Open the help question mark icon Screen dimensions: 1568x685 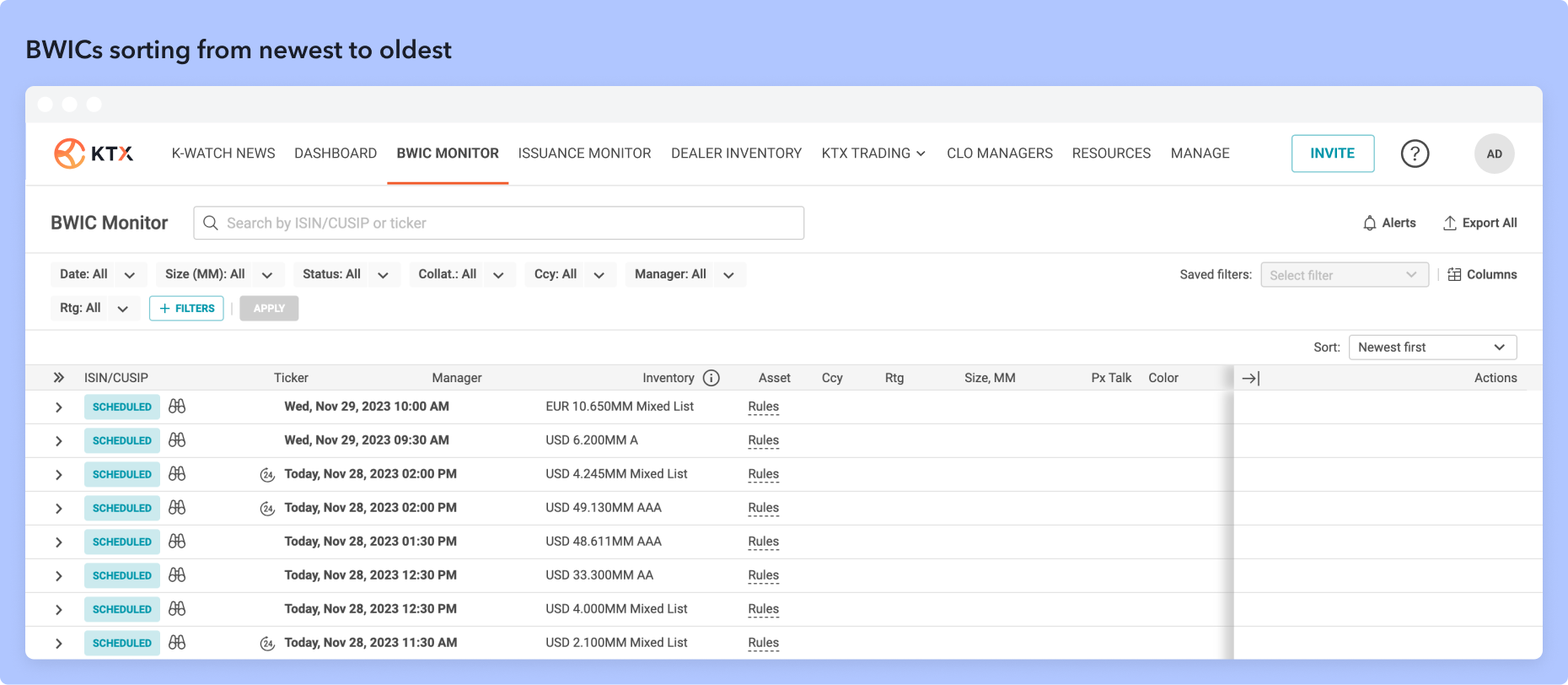[1415, 154]
